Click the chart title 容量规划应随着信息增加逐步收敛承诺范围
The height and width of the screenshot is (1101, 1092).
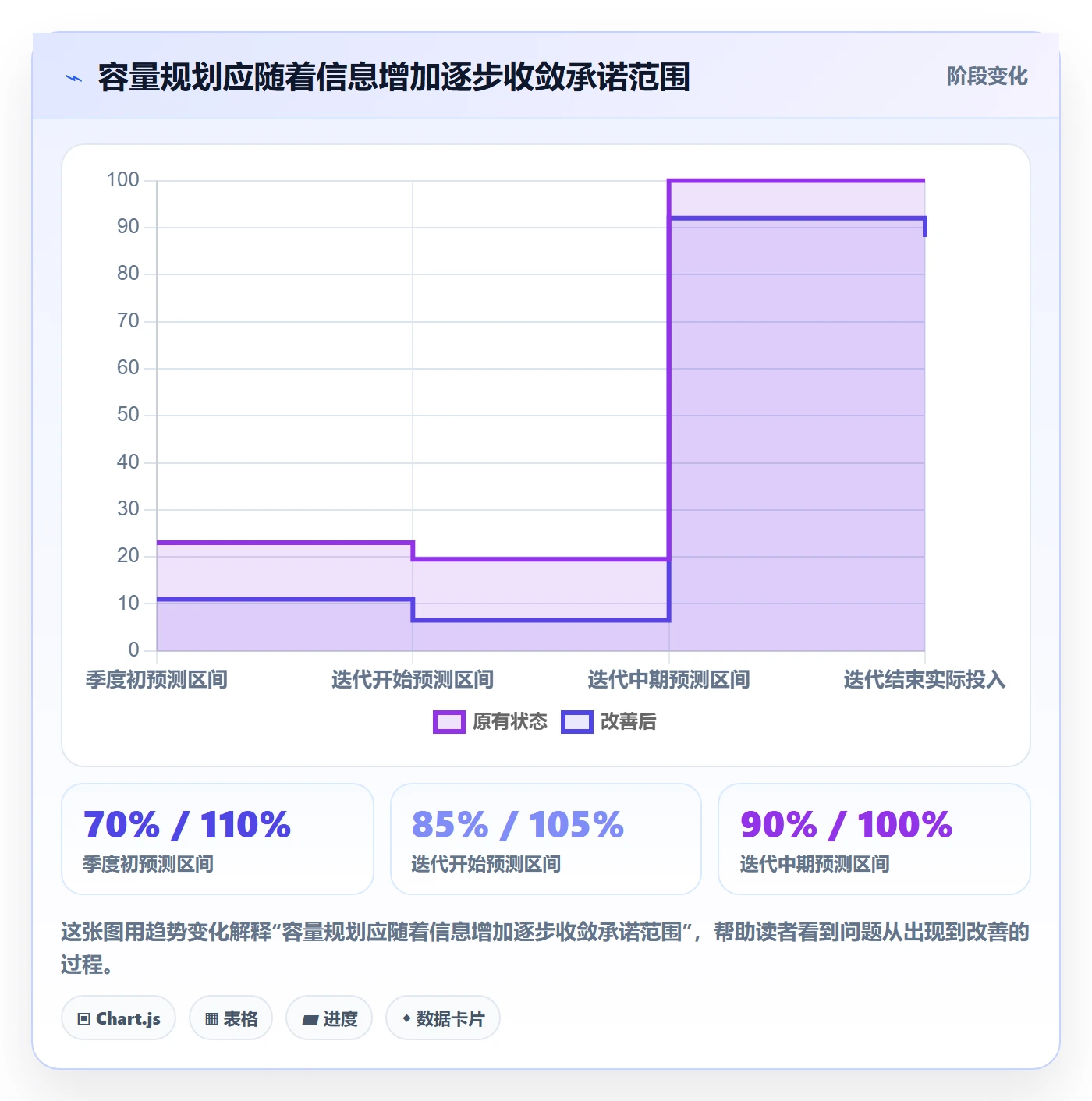coord(394,77)
